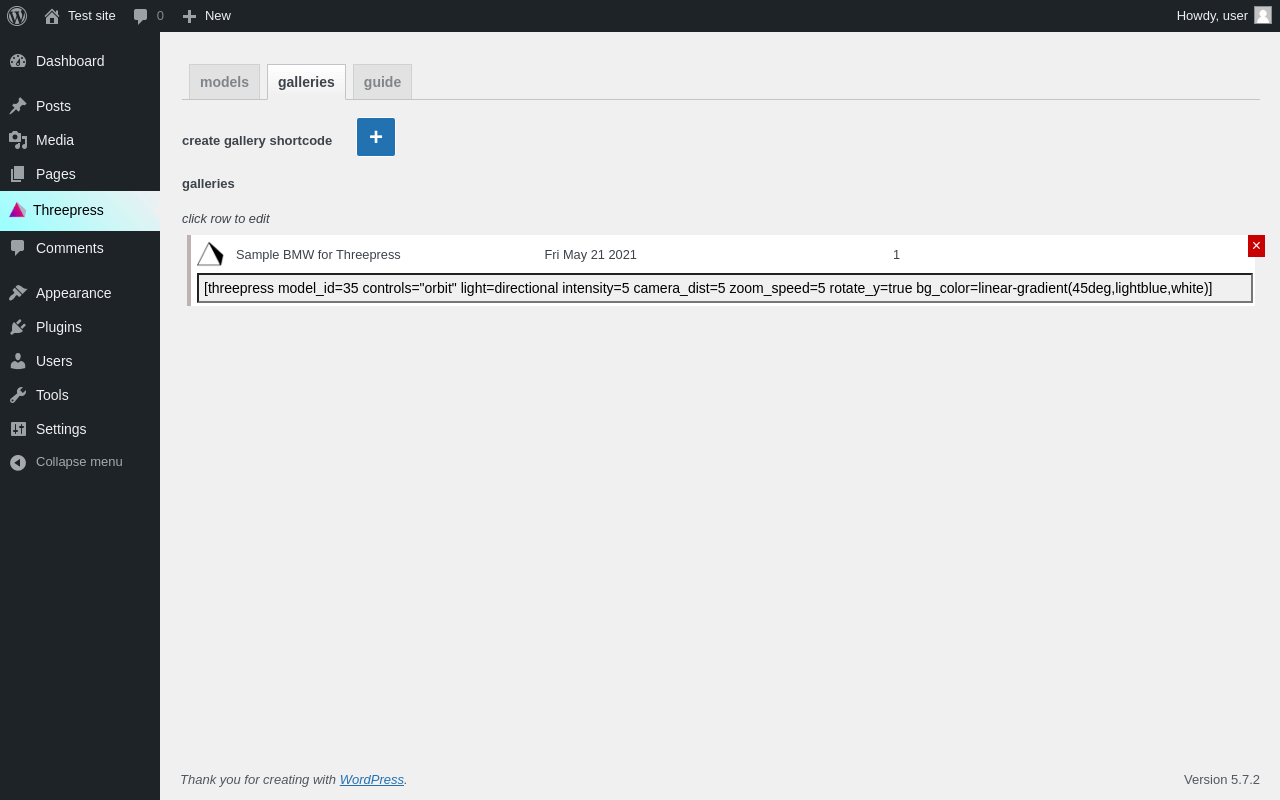Screen dimensions: 1280x800
Task: Switch to the models tab
Action: [x=224, y=82]
